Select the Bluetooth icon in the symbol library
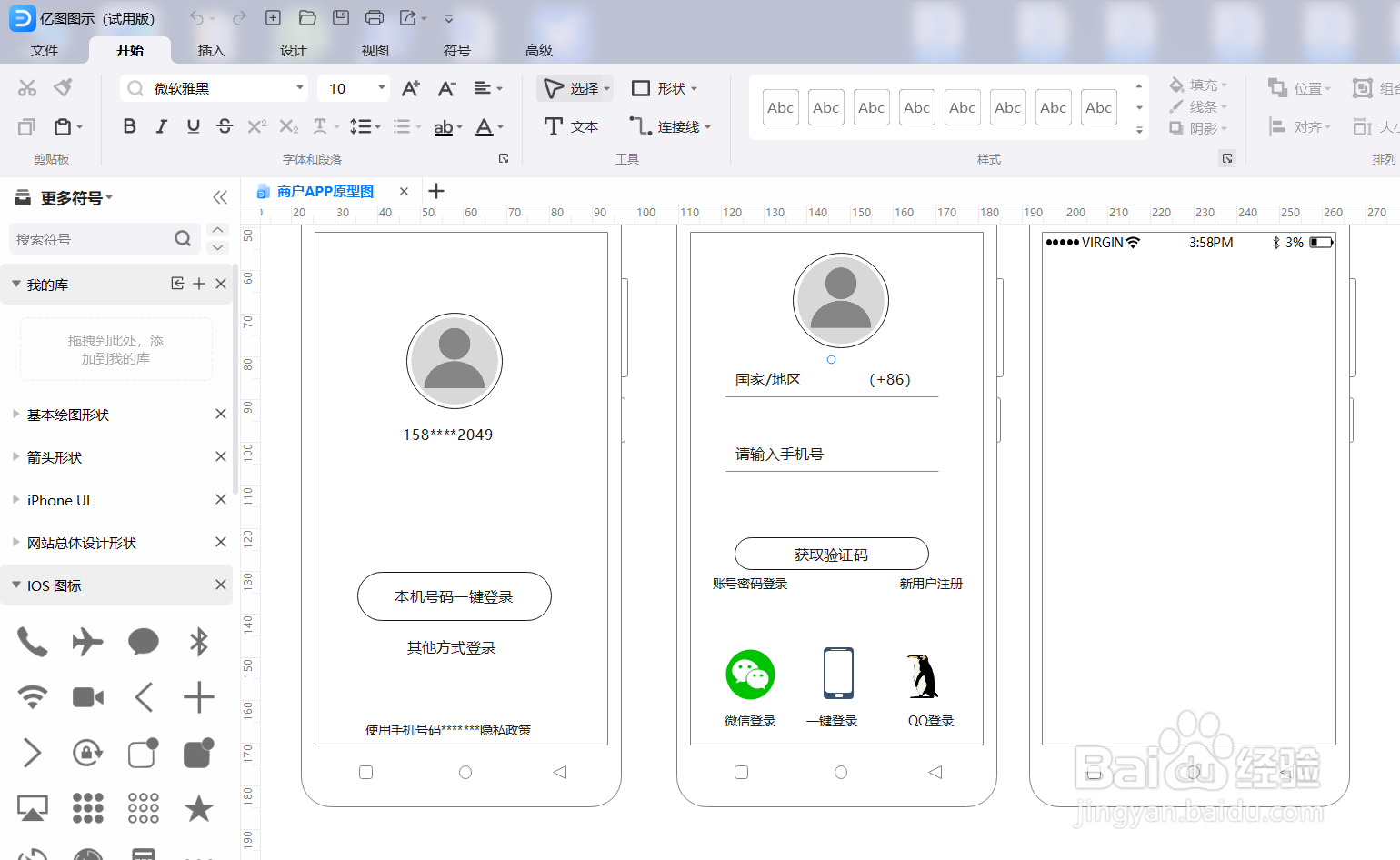The image size is (1400, 860). click(198, 642)
